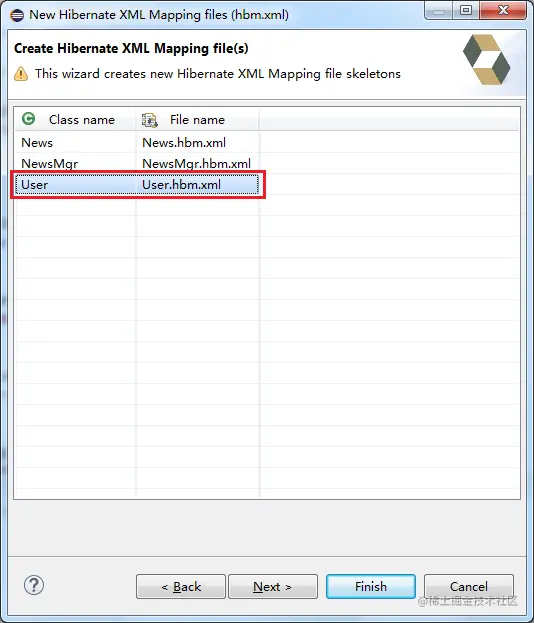
Task: Sort by the File name column header
Action: 197,120
